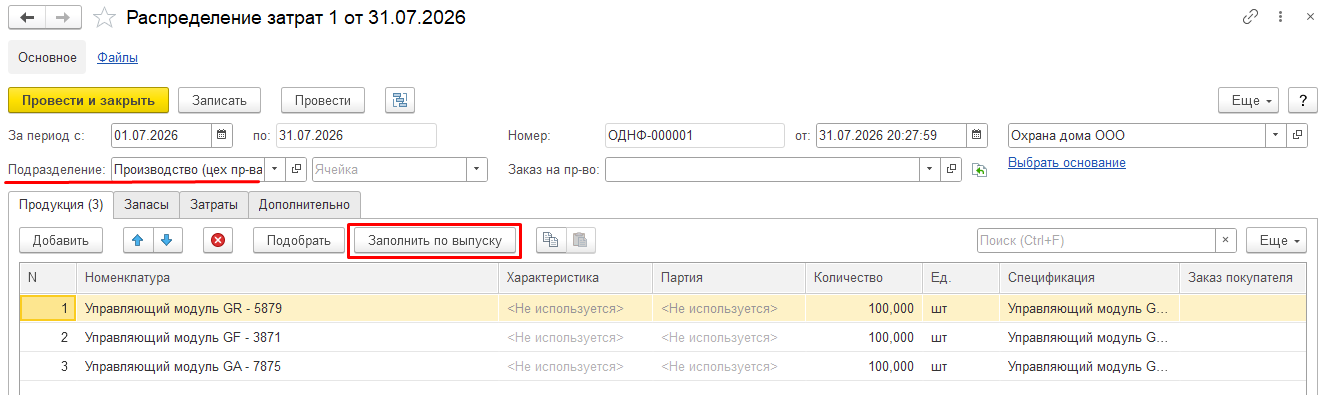The image size is (1328, 395).
Task: Follow the Выбрать основание link
Action: [1067, 162]
